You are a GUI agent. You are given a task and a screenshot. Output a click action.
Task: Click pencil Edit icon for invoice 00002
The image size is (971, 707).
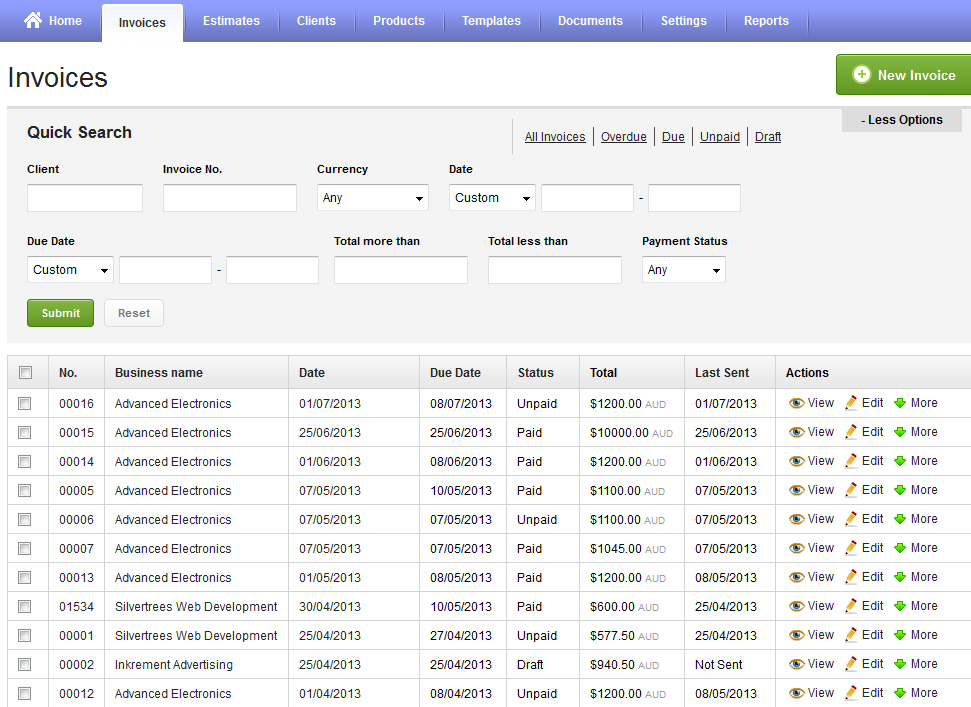click(x=851, y=665)
